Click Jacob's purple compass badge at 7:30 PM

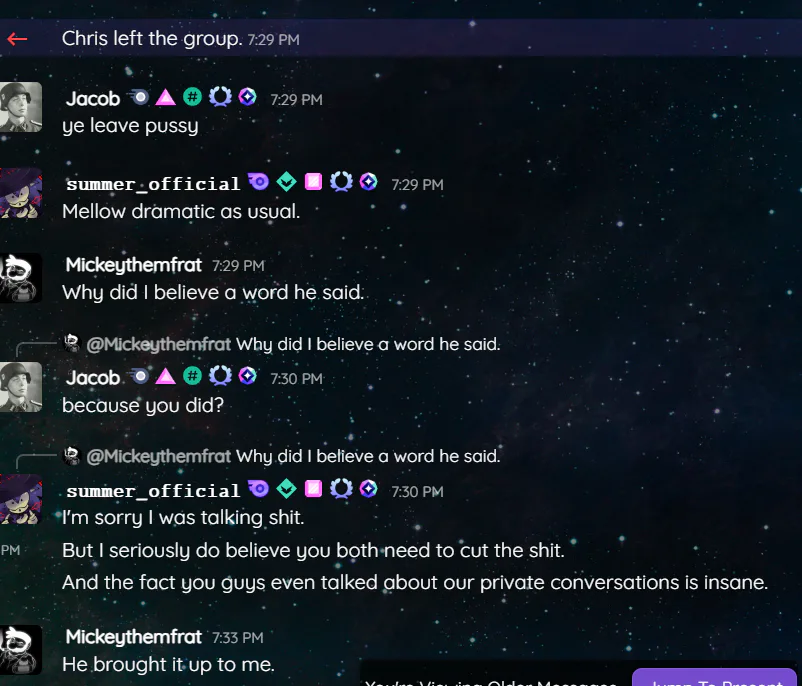coord(248,375)
